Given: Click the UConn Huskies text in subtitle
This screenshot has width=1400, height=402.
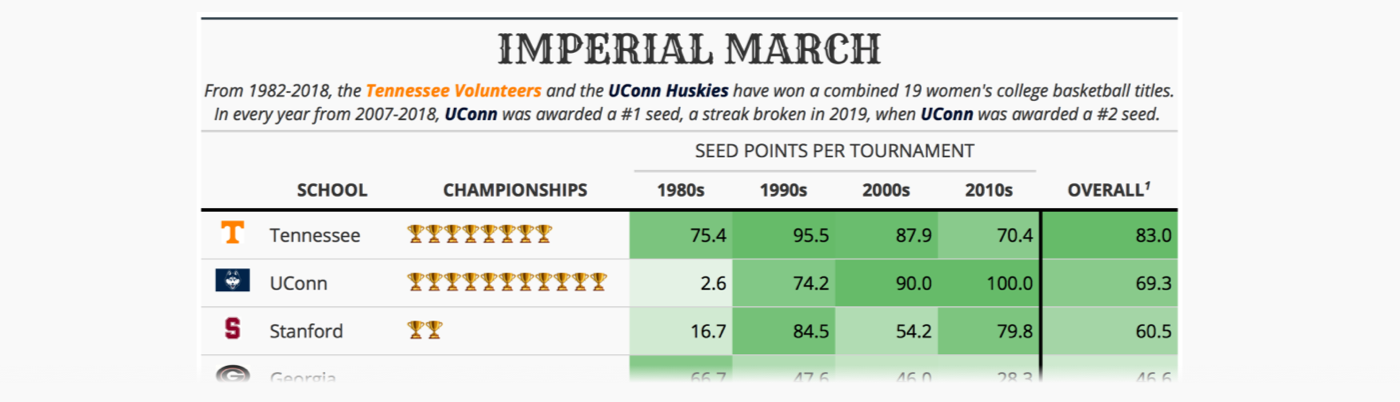Looking at the screenshot, I should (668, 90).
